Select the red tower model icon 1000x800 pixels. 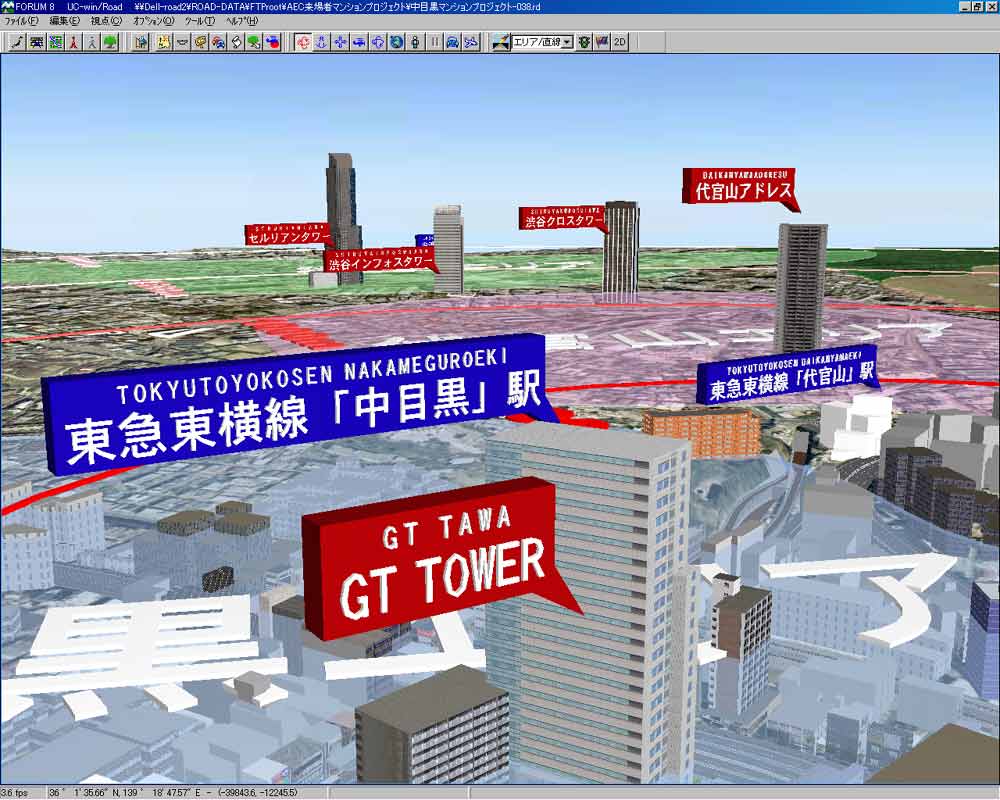click(74, 43)
